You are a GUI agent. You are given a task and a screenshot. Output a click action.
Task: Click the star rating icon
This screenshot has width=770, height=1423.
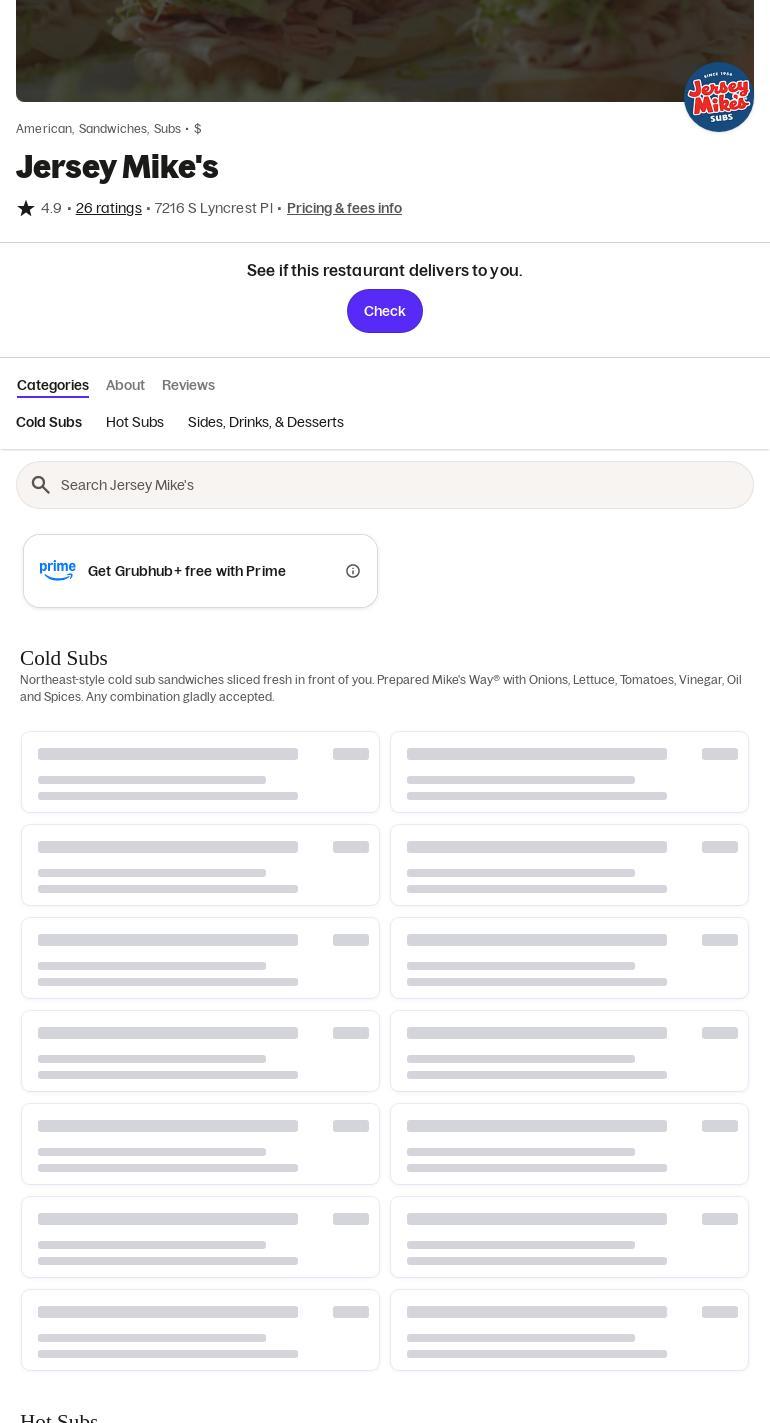pyautogui.click(x=26, y=208)
